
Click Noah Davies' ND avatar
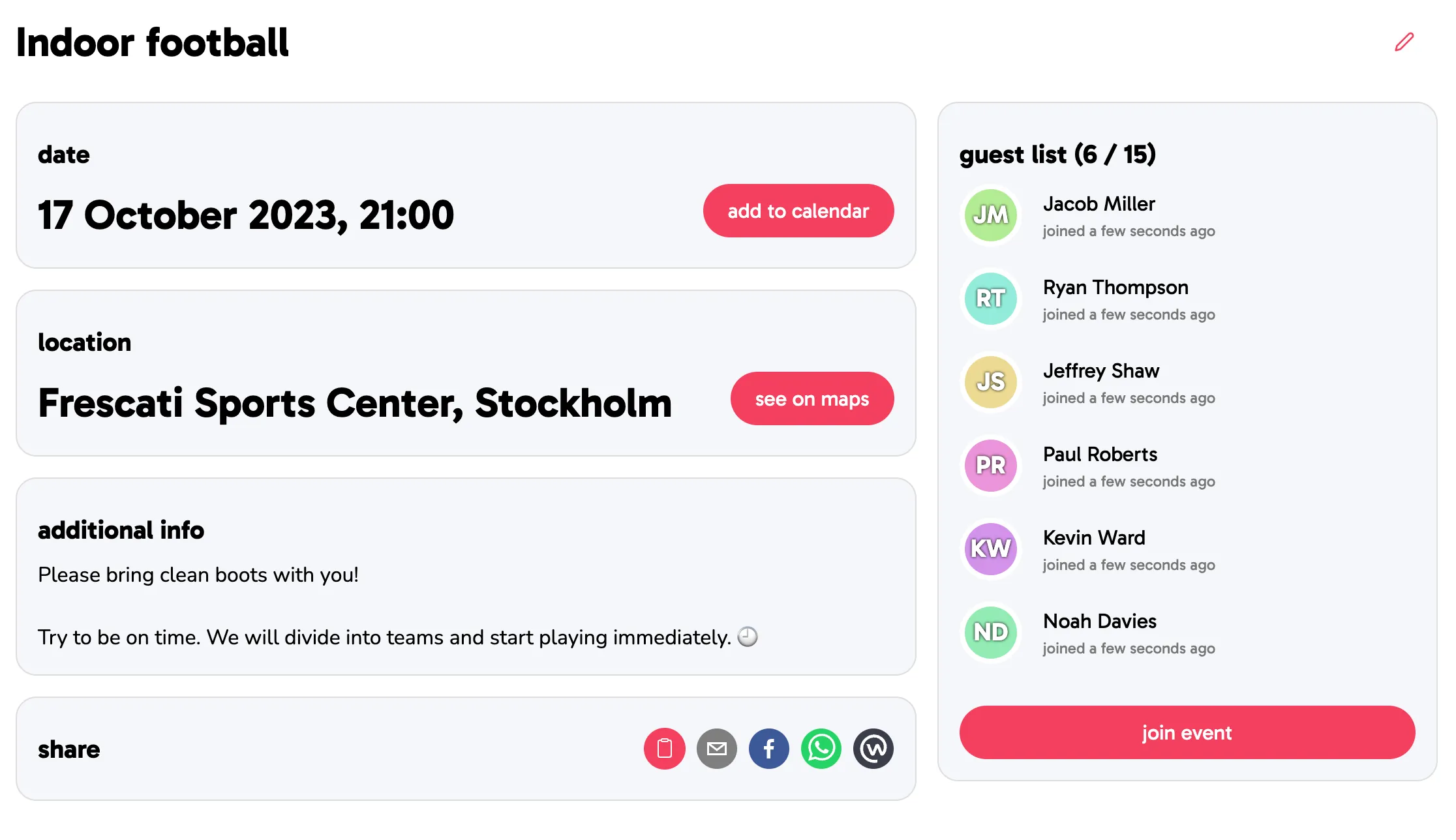point(990,633)
